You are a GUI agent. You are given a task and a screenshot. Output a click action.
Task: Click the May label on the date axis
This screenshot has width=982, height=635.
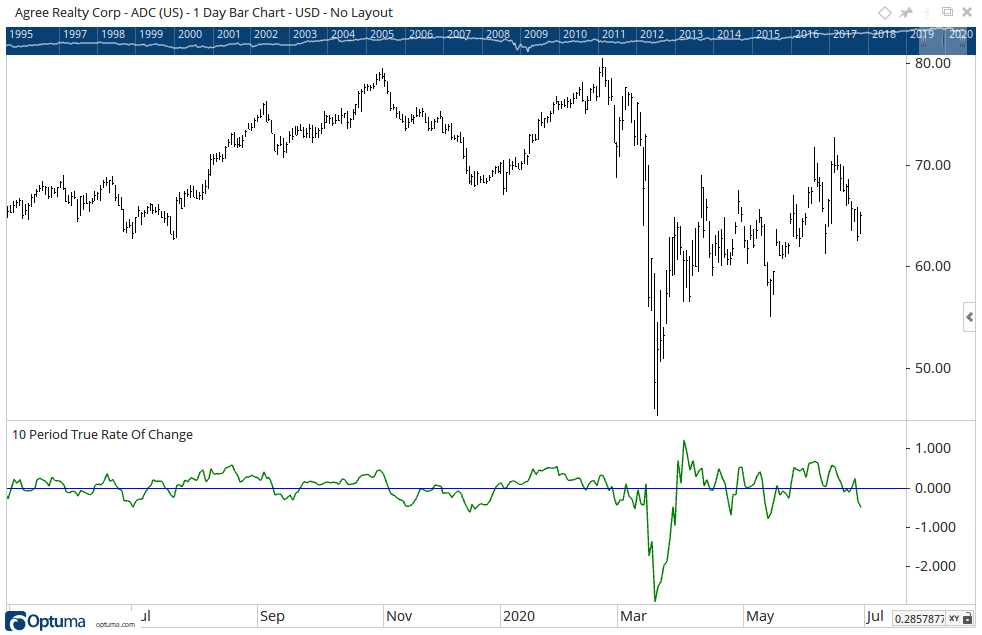coord(760,616)
